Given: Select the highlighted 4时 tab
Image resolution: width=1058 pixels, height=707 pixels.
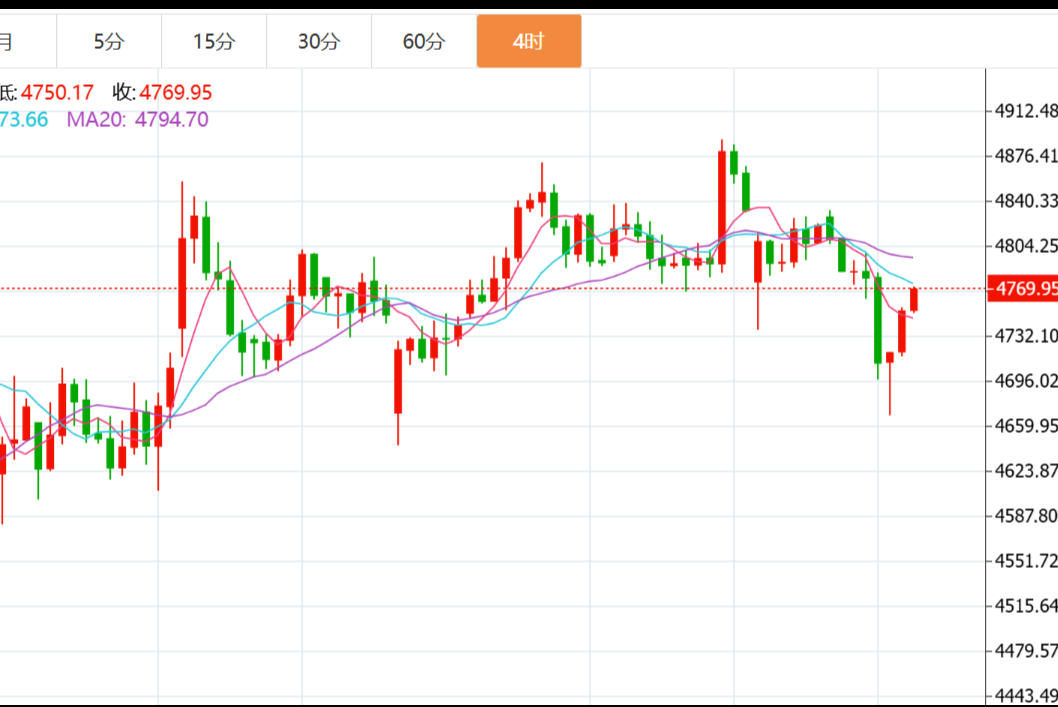Looking at the screenshot, I should point(528,41).
